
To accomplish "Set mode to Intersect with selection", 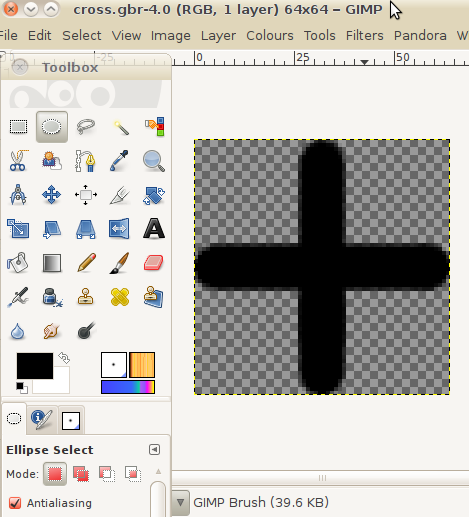I will (133, 474).
